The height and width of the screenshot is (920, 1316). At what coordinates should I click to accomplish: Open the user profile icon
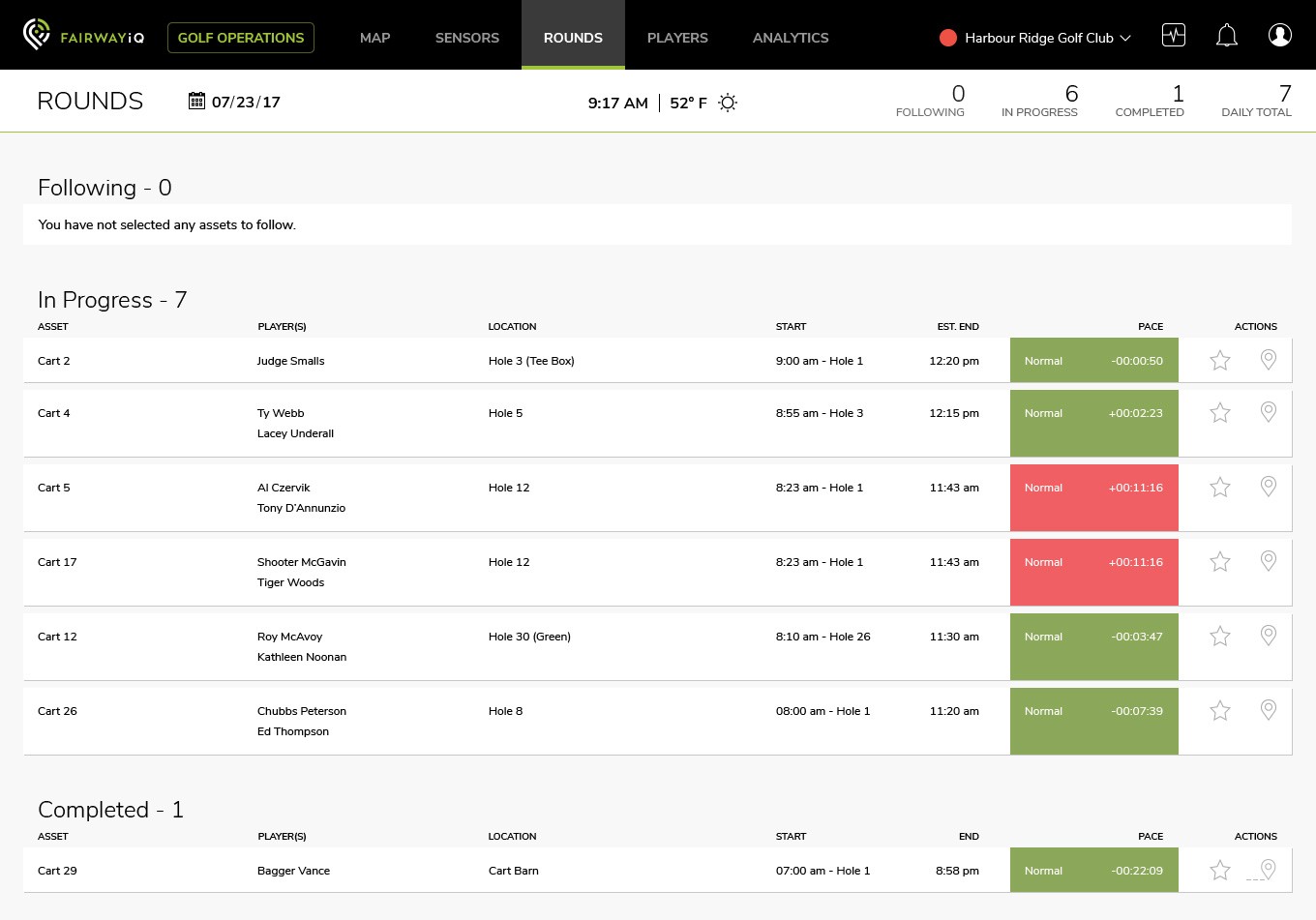(x=1280, y=36)
